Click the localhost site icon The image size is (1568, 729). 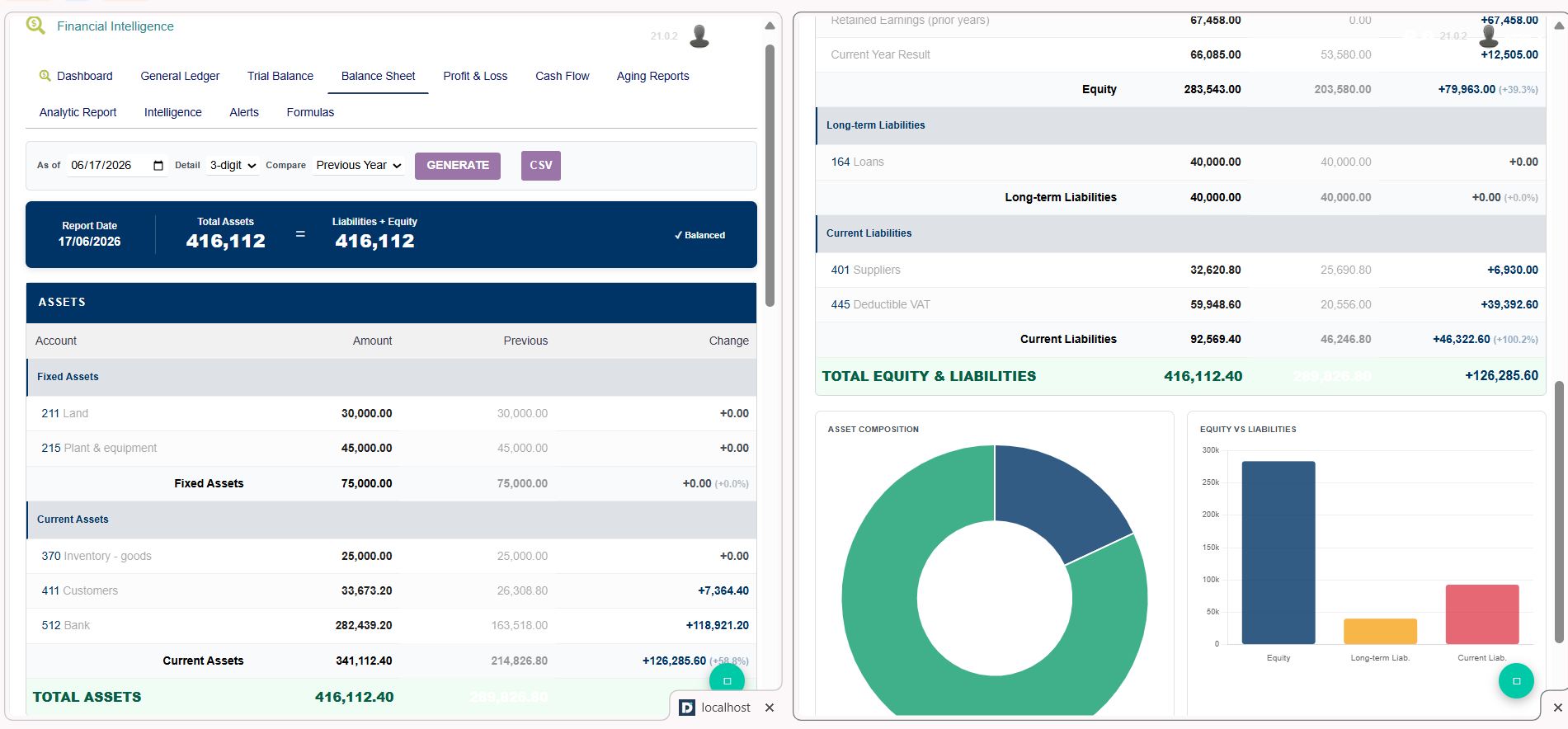click(687, 708)
